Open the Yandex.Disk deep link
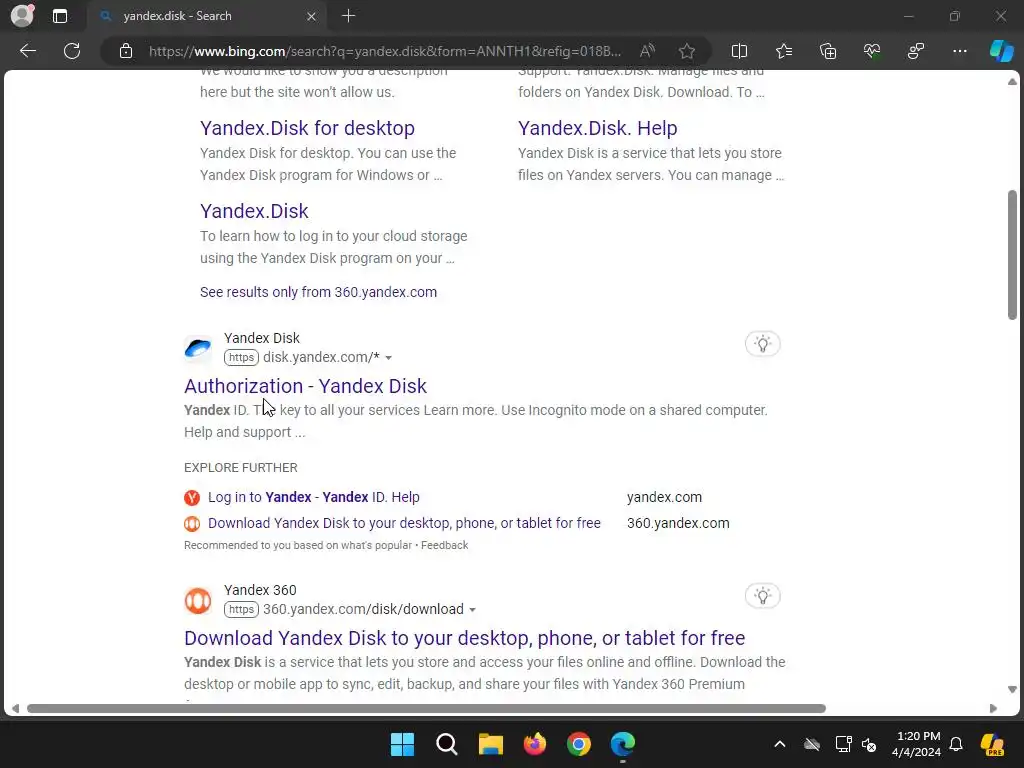1024x768 pixels. (x=254, y=211)
